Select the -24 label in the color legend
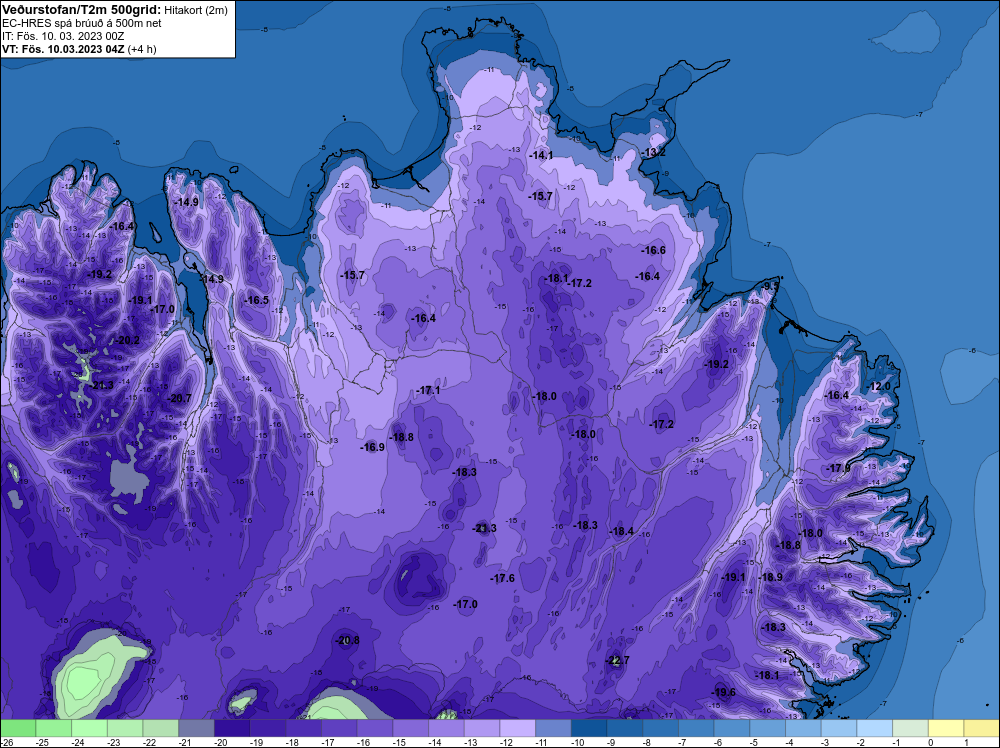Viewport: 1000px width, 748px height. pyautogui.click(x=78, y=742)
